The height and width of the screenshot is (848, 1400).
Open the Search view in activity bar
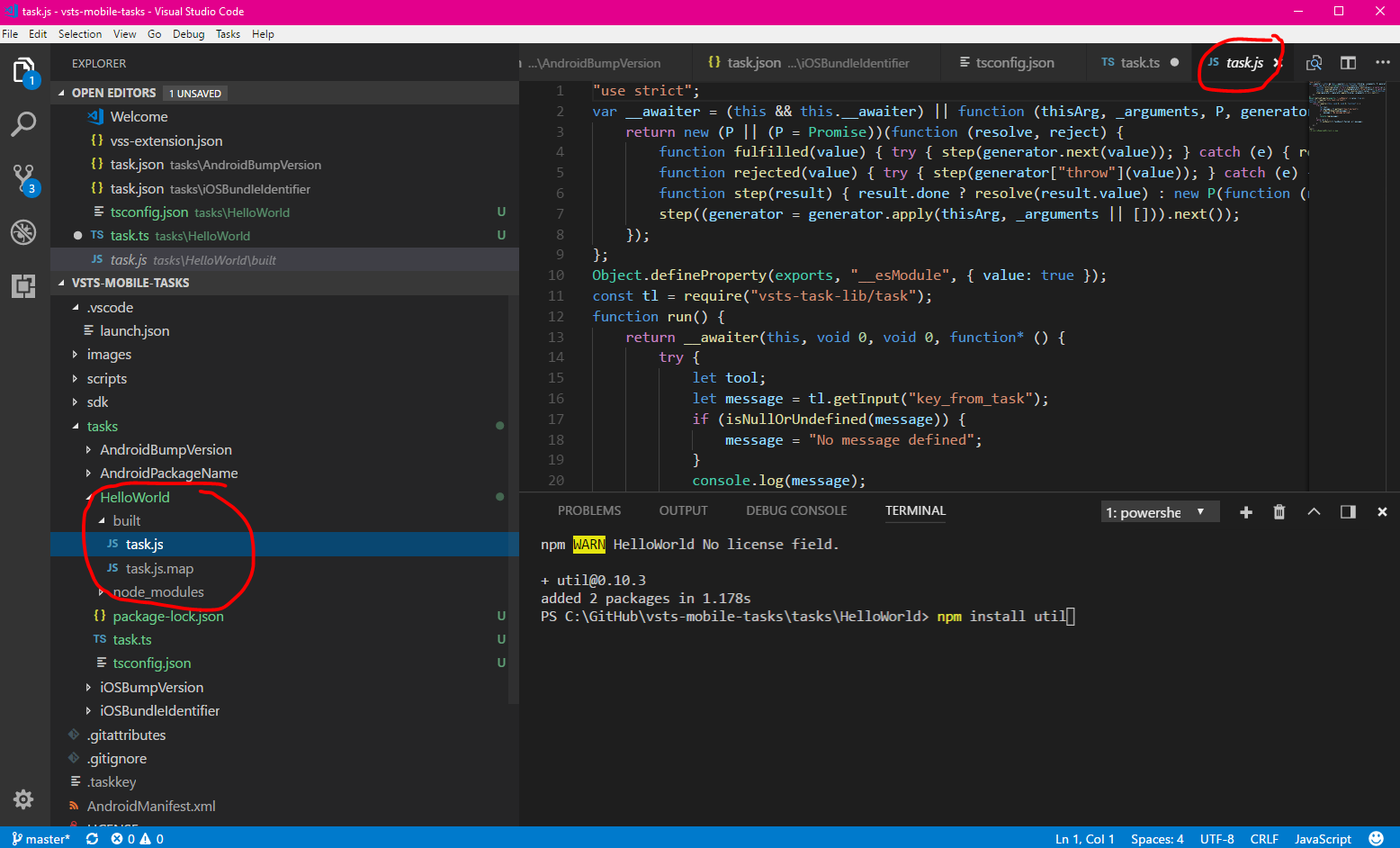click(x=23, y=124)
